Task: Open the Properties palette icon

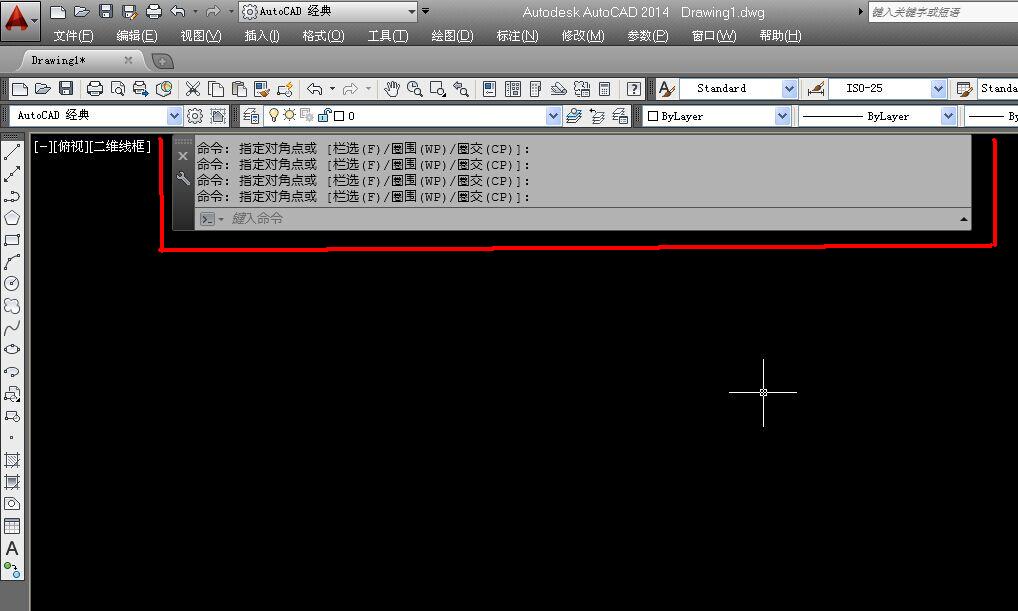Action: [490, 88]
